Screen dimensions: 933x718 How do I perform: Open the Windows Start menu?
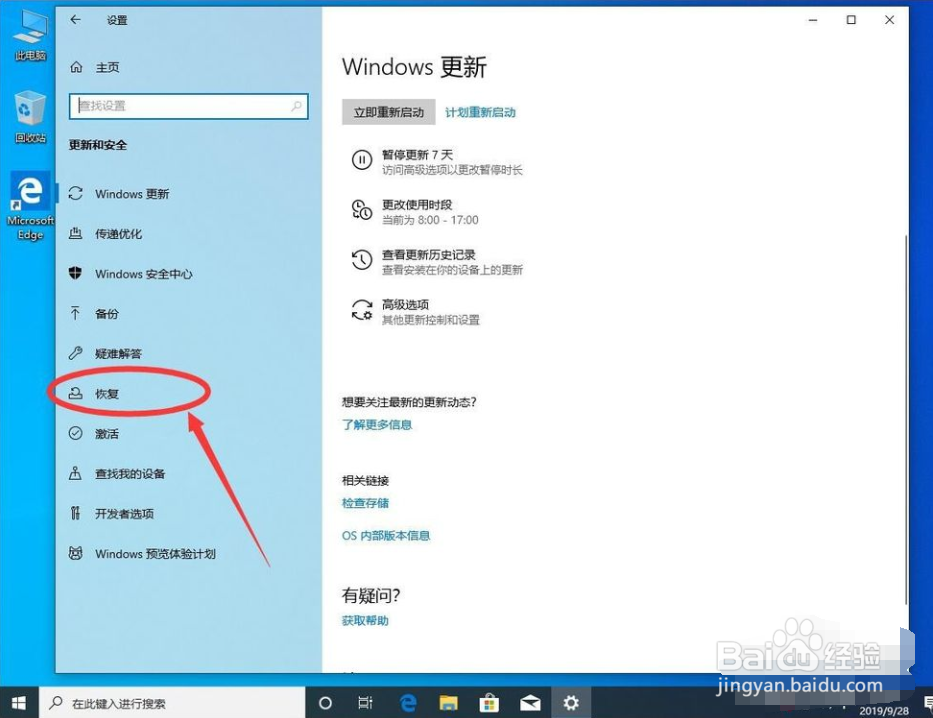[x=19, y=703]
